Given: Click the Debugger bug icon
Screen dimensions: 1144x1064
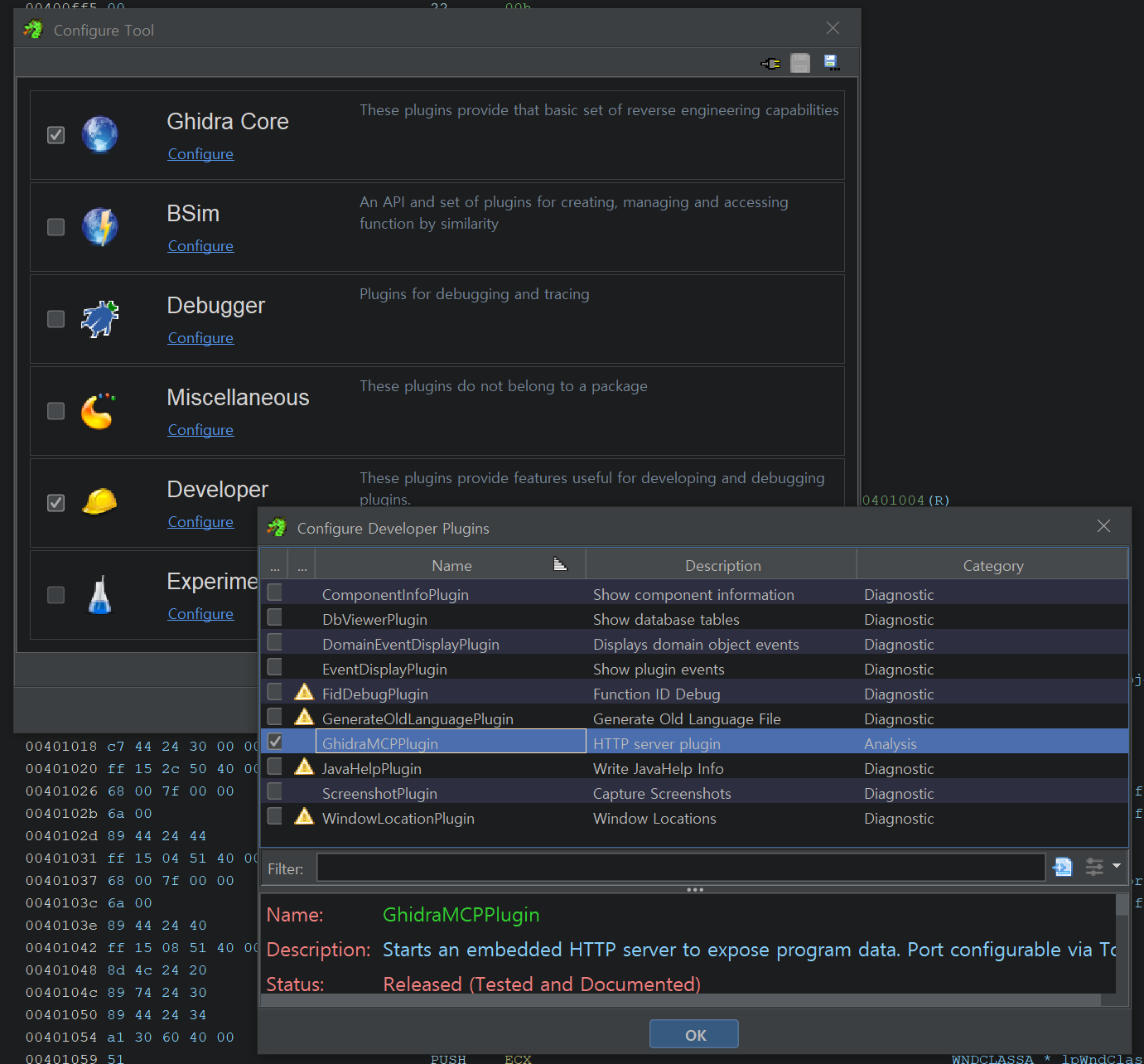Looking at the screenshot, I should point(100,318).
